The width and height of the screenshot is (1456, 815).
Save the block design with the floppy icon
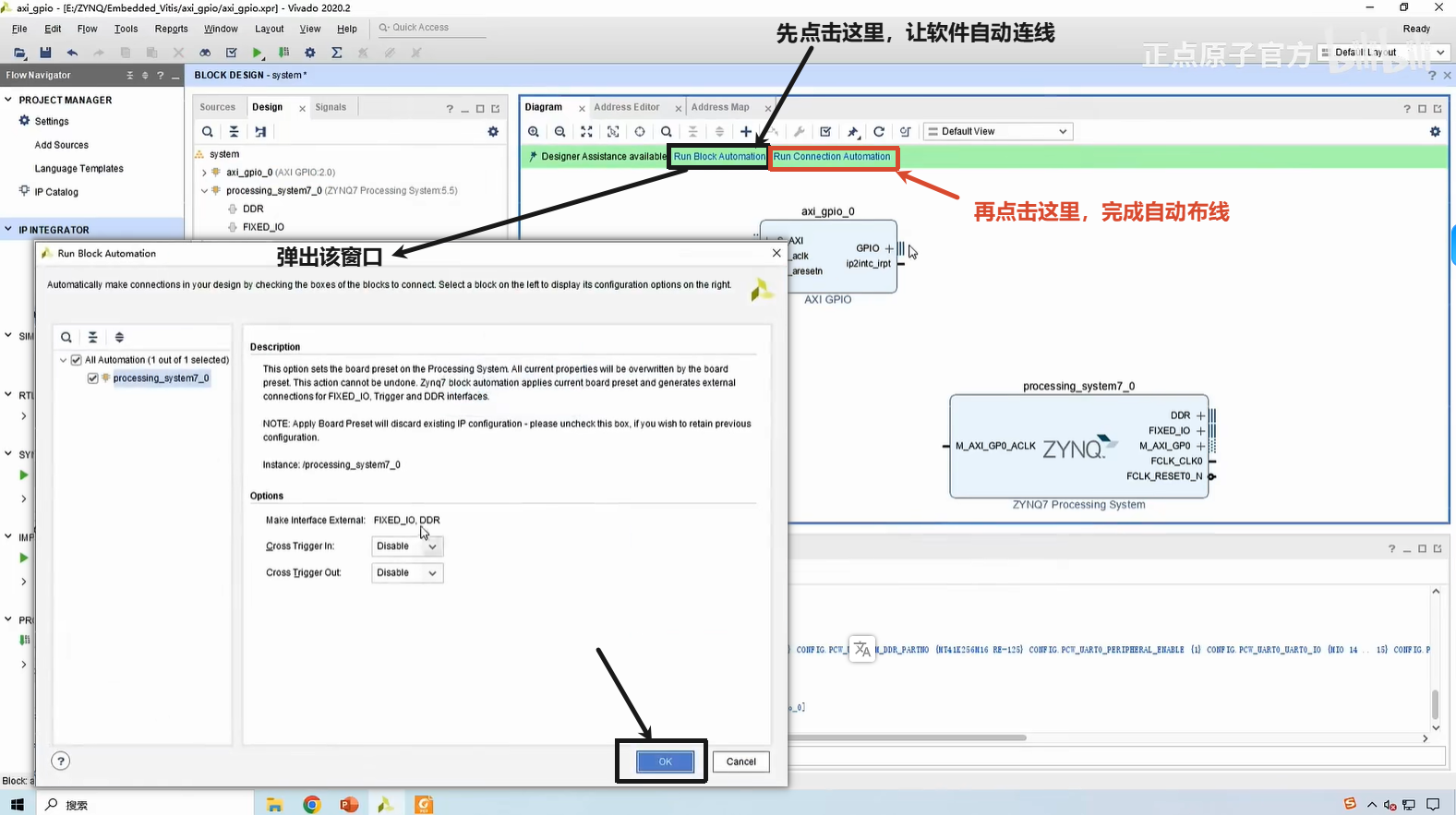click(x=45, y=53)
